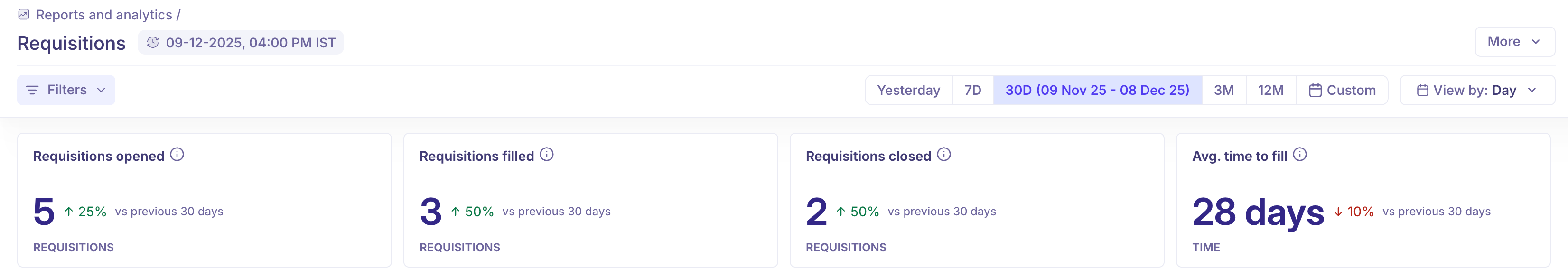Click info icon next to Requisitions opened
This screenshot has height=277, width=1568.
click(x=177, y=155)
